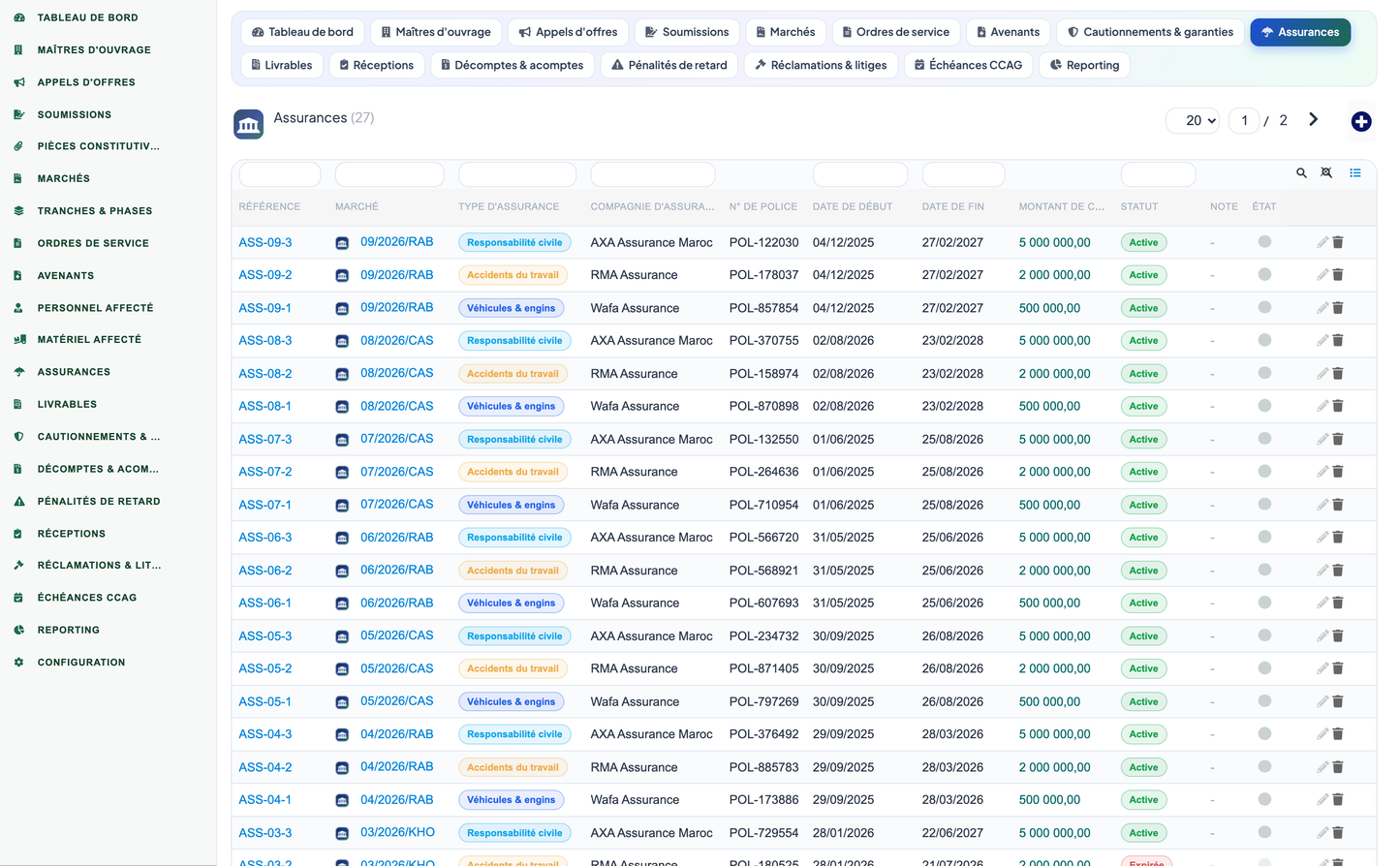Open the page size dropdown showing 20
This screenshot has width=1400, height=866.
[x=1193, y=121]
